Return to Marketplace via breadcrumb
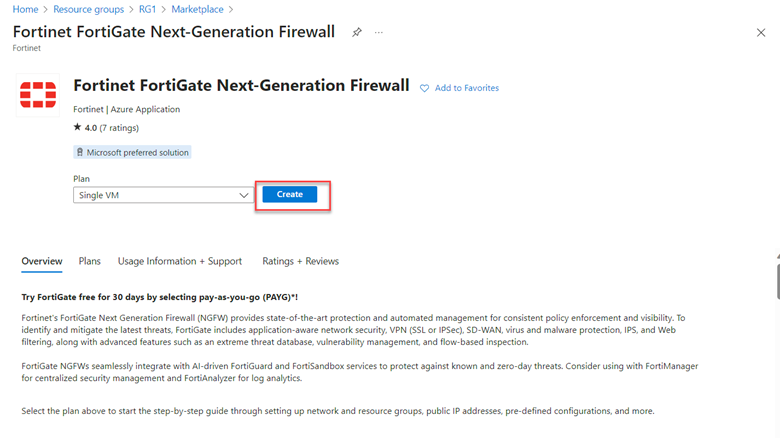 coord(197,9)
